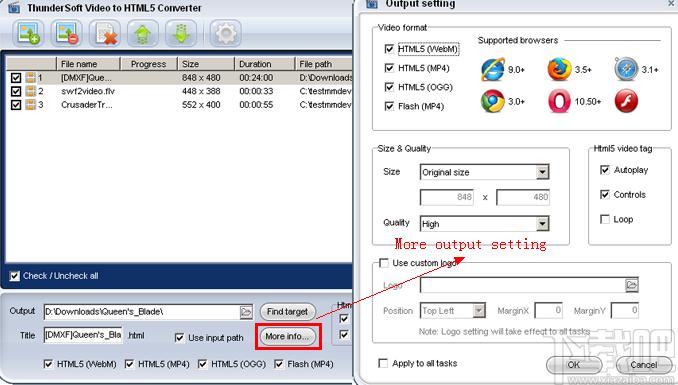
Task: Browse for logo file with folder icon
Action: [x=632, y=285]
